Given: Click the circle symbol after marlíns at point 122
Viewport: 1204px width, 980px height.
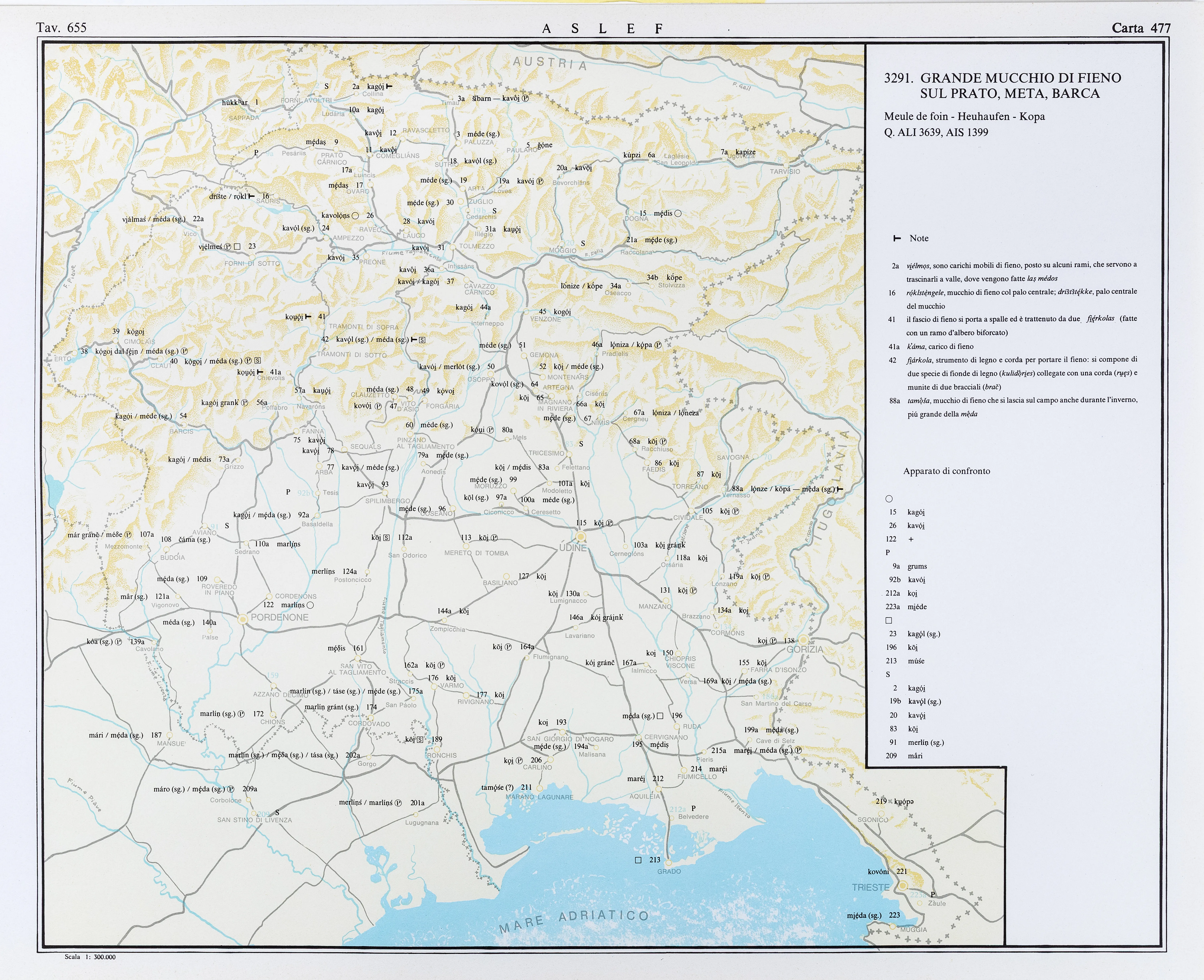Looking at the screenshot, I should (x=310, y=605).
